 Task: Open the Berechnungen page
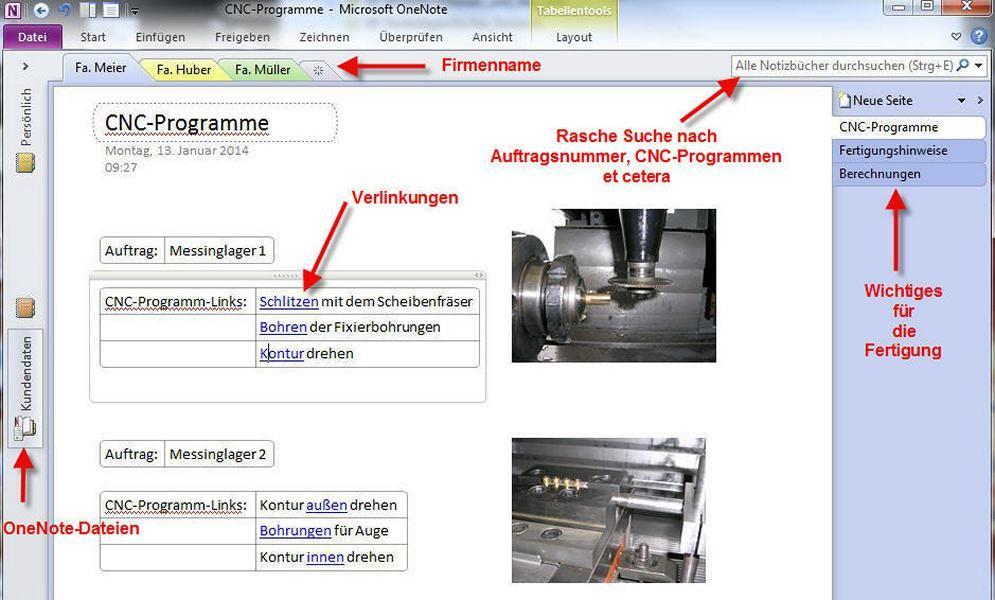[x=909, y=174]
